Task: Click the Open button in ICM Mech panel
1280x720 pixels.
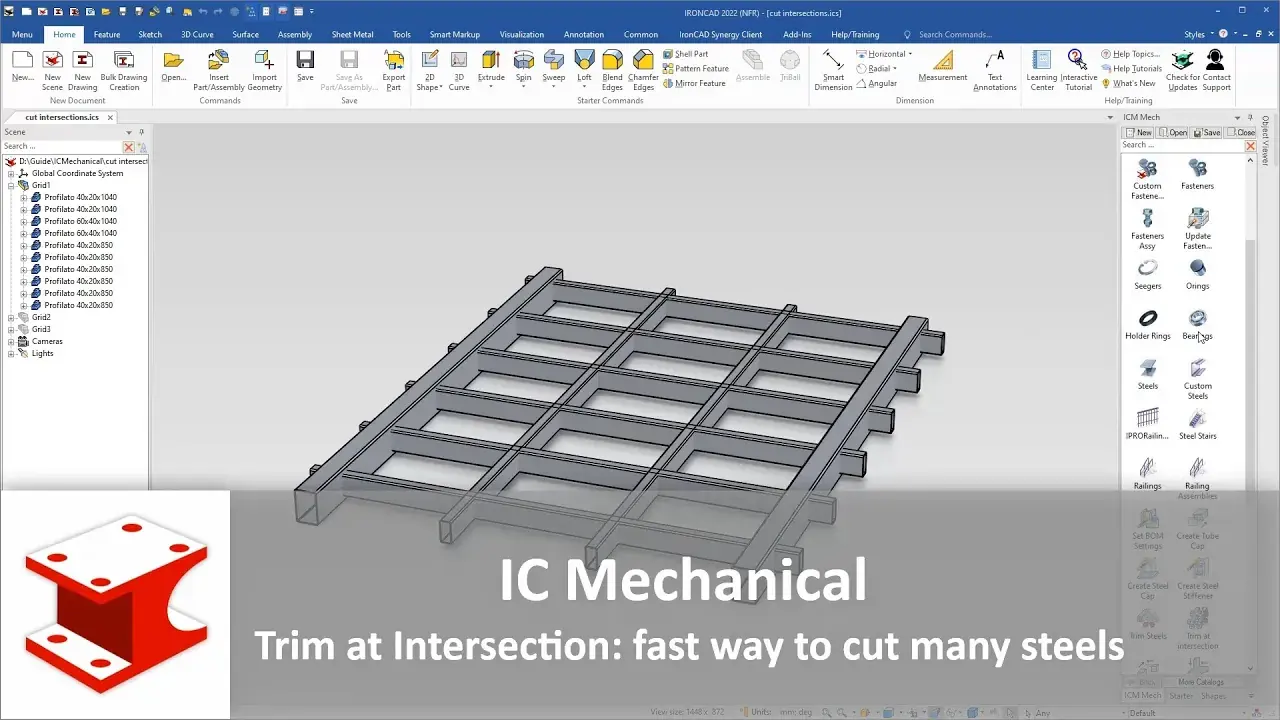Action: (x=1173, y=132)
